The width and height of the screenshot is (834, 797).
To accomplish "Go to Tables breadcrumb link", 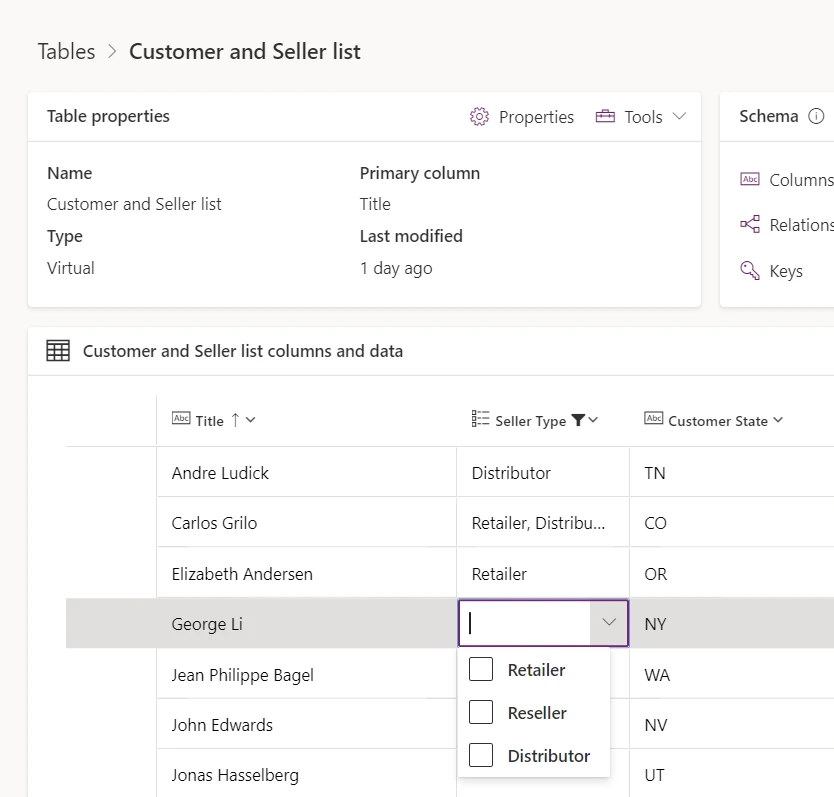I will 67,52.
